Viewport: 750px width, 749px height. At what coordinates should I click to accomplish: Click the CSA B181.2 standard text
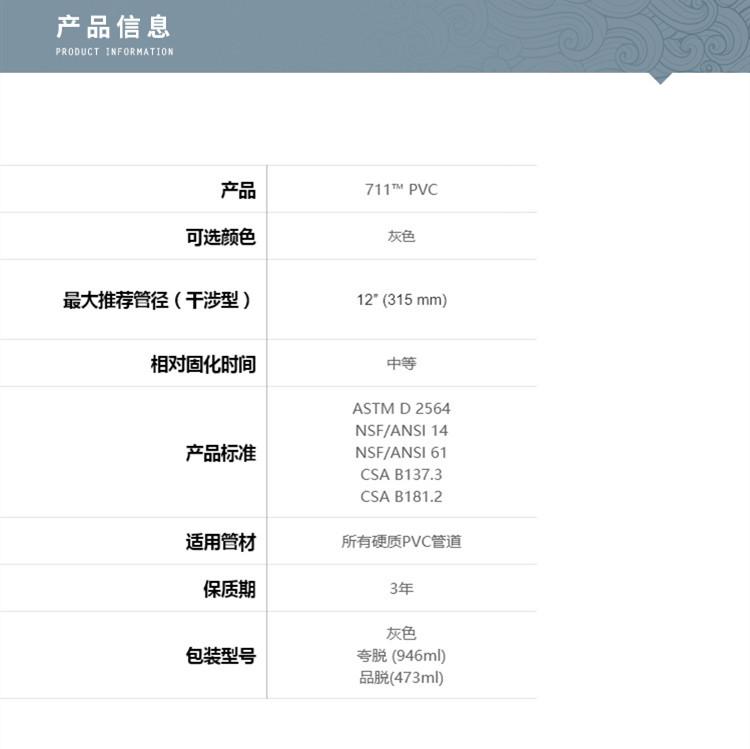pos(401,497)
